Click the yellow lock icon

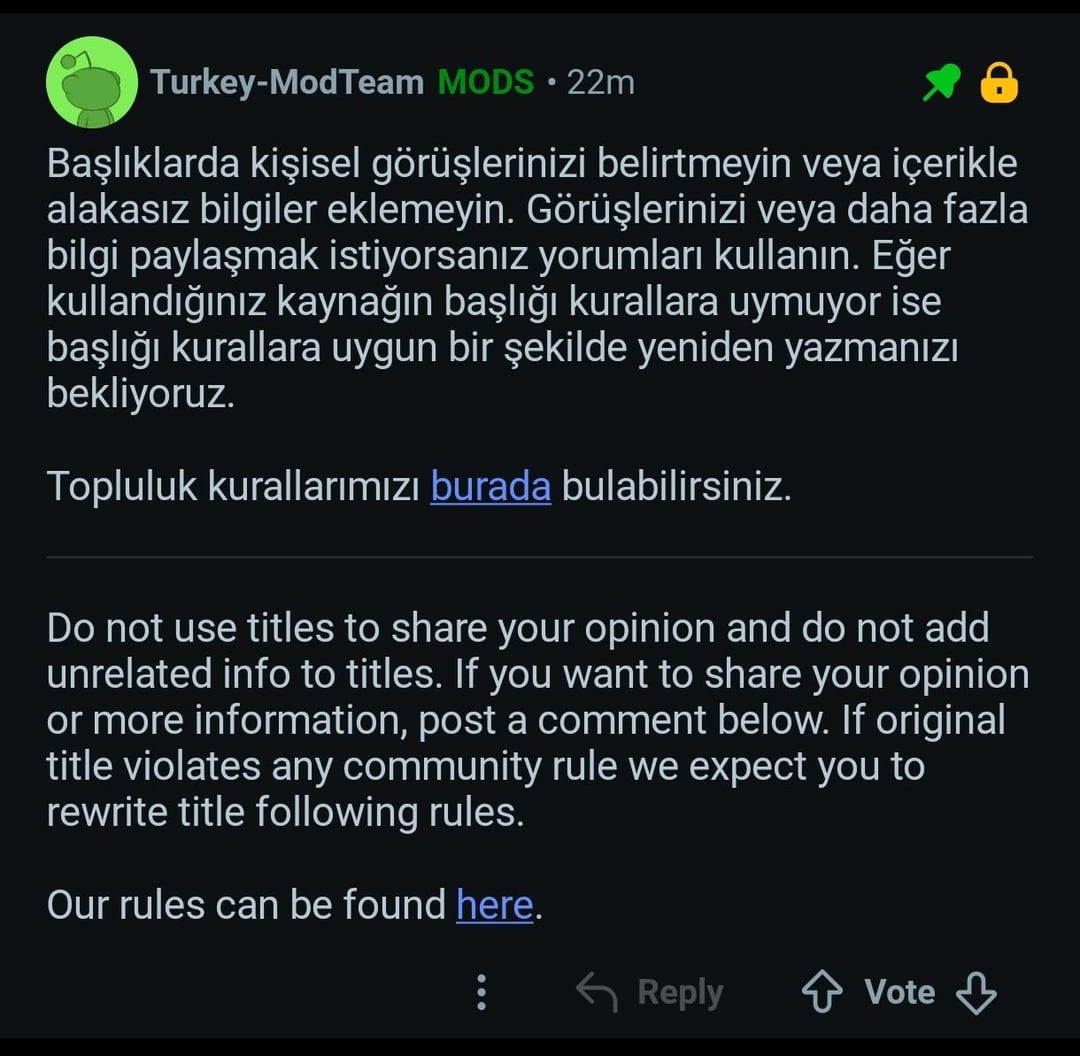pos(999,84)
